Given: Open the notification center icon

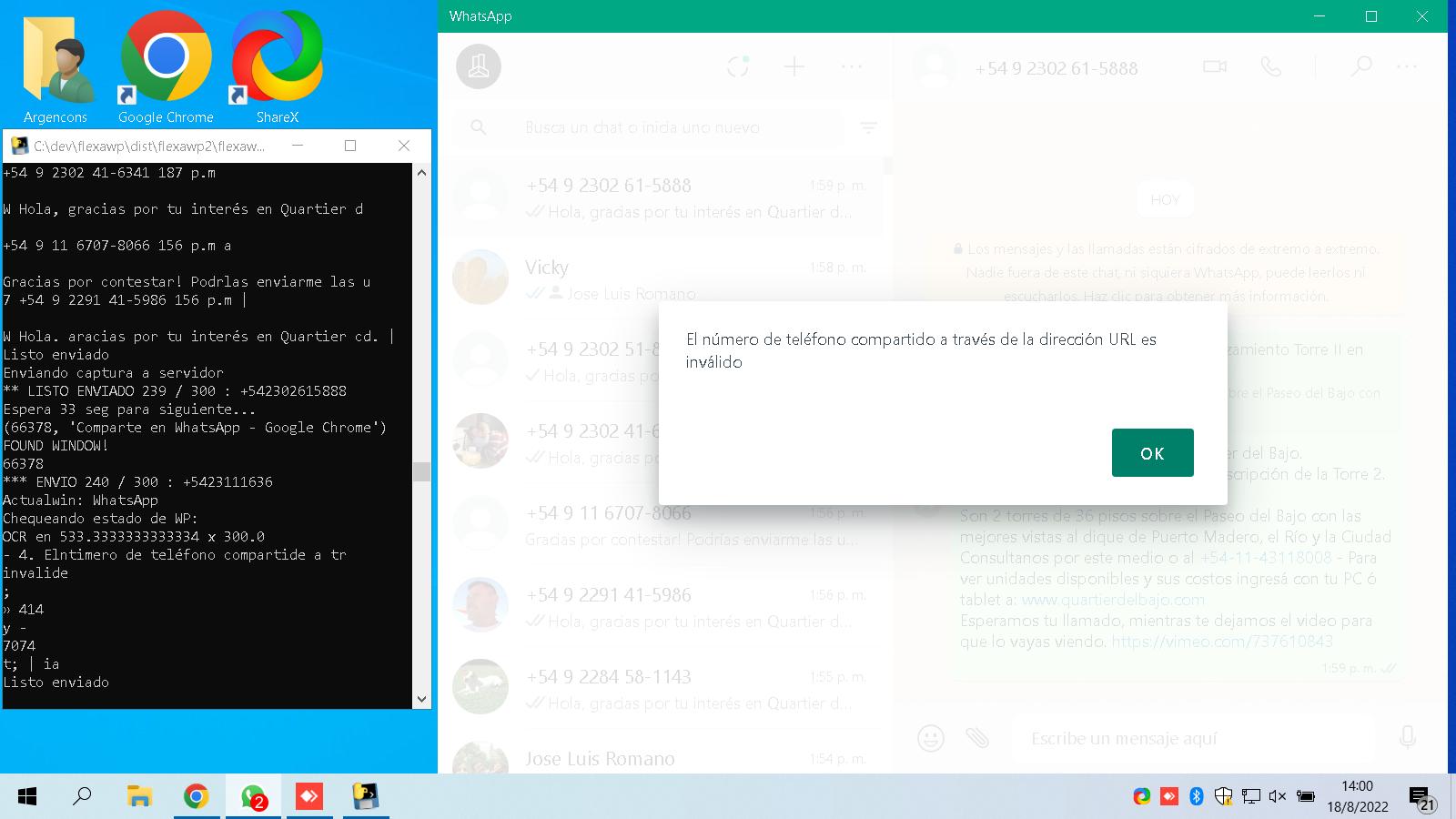Looking at the screenshot, I should (x=1421, y=798).
